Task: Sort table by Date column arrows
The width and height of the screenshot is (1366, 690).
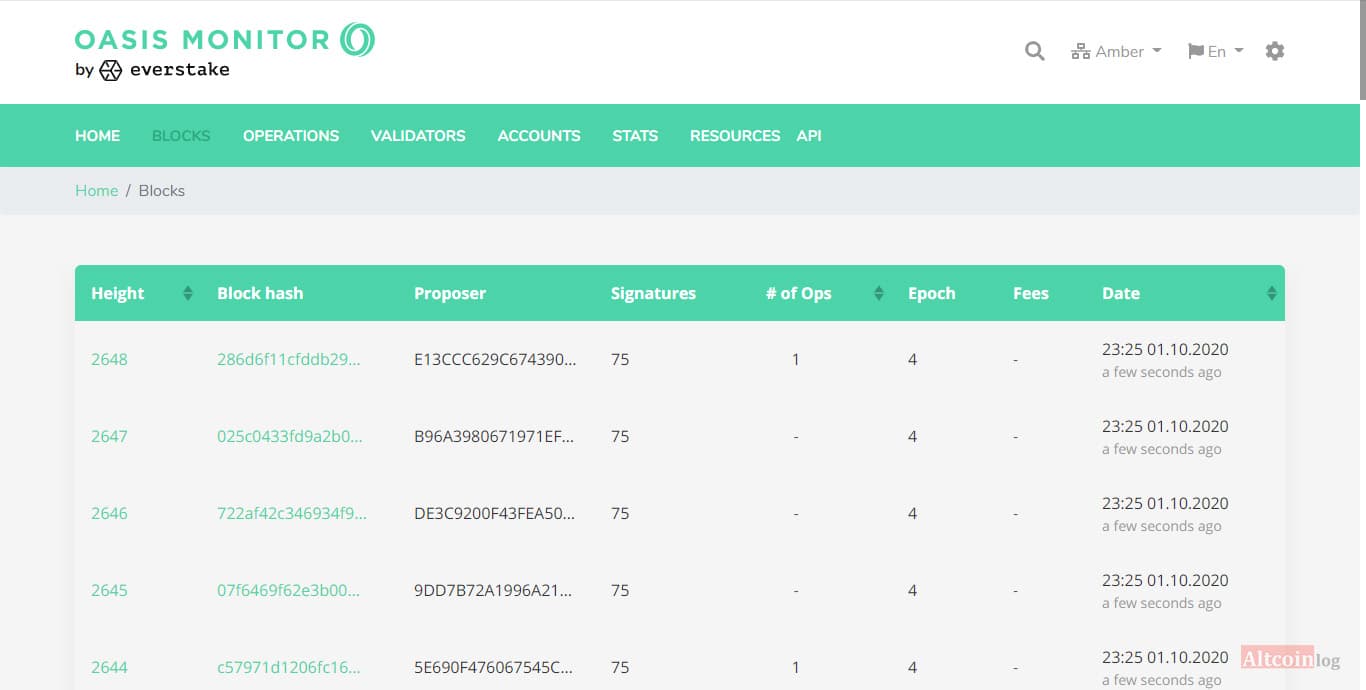Action: pyautogui.click(x=1272, y=293)
